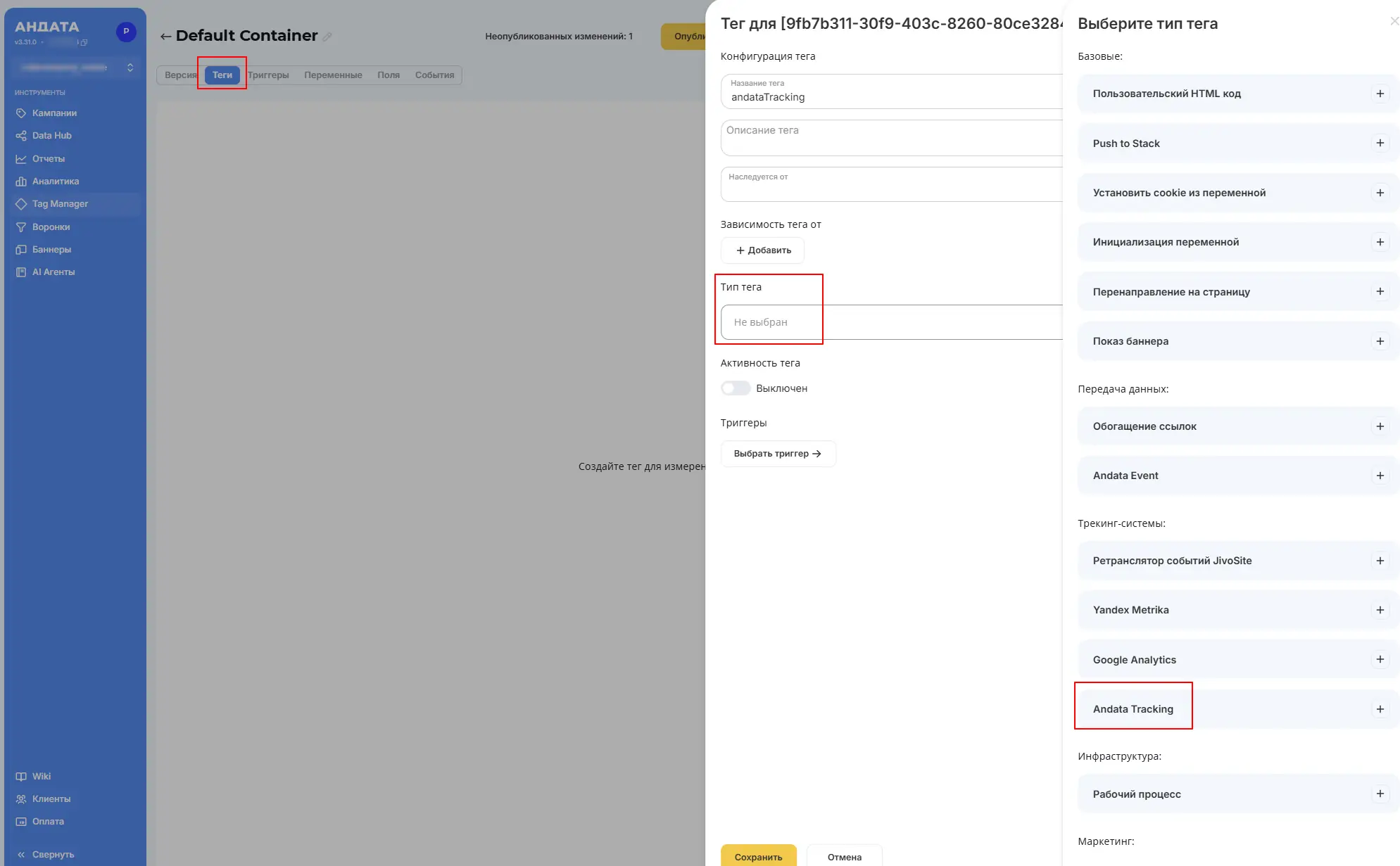Switch to the Поля tab
Screen dimensions: 1400x866
point(389,75)
